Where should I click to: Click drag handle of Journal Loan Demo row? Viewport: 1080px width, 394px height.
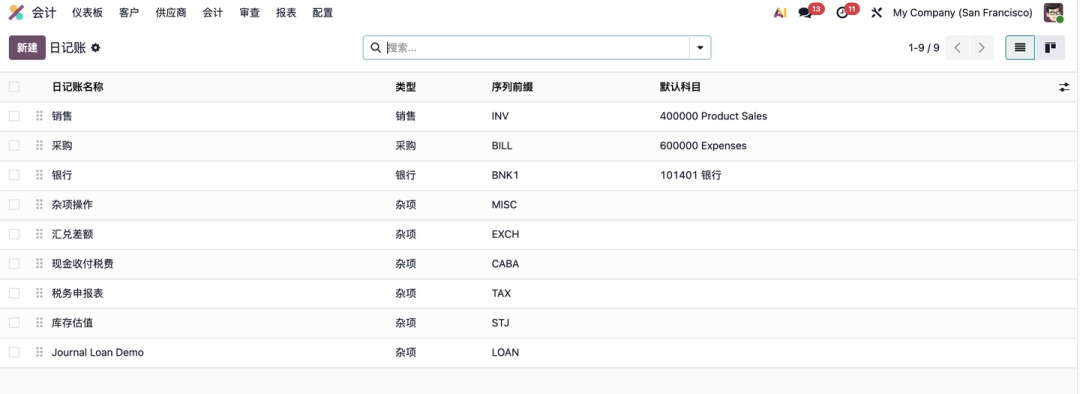[39, 353]
